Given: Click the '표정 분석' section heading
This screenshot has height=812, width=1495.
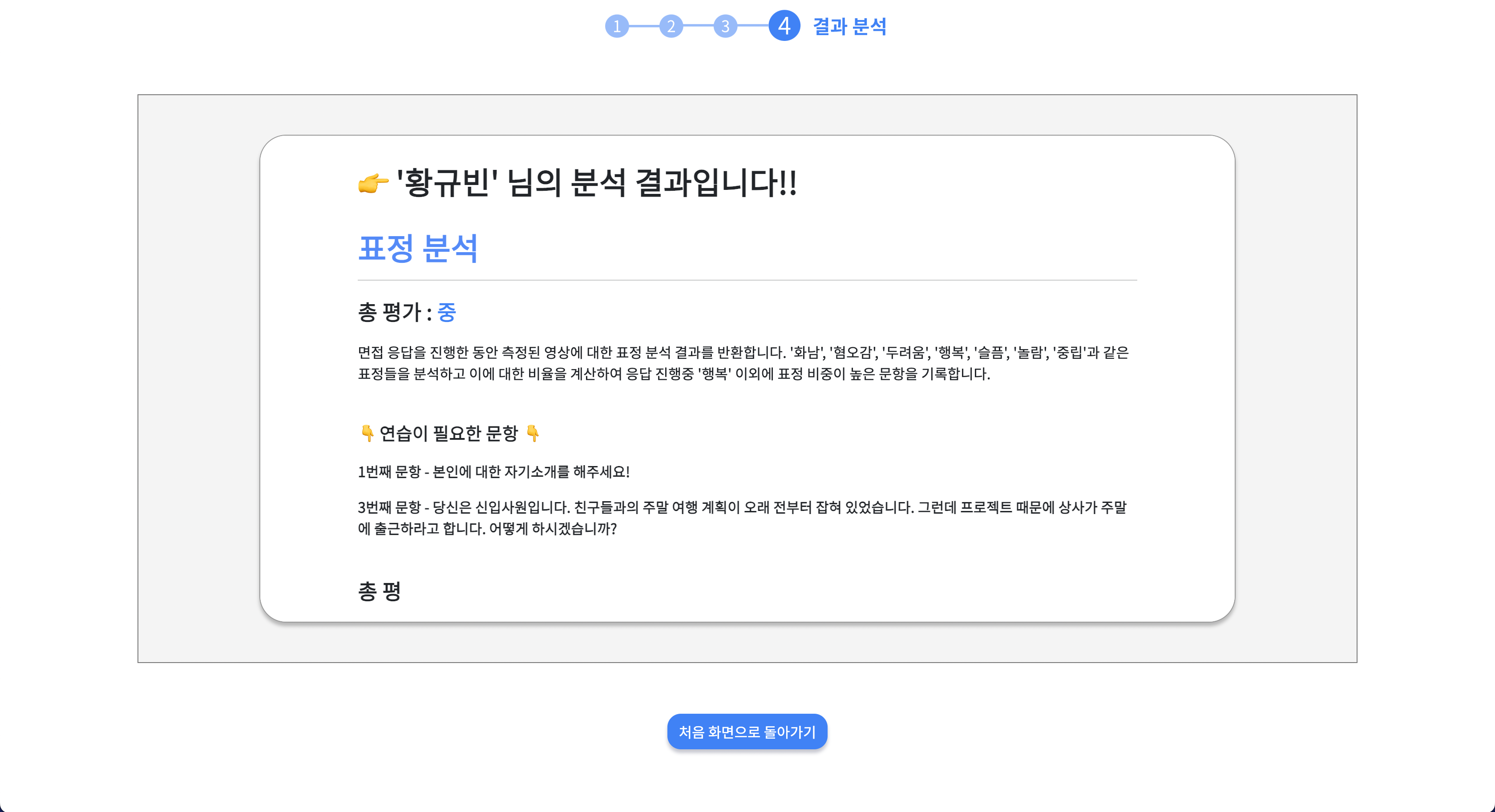Looking at the screenshot, I should [x=418, y=249].
